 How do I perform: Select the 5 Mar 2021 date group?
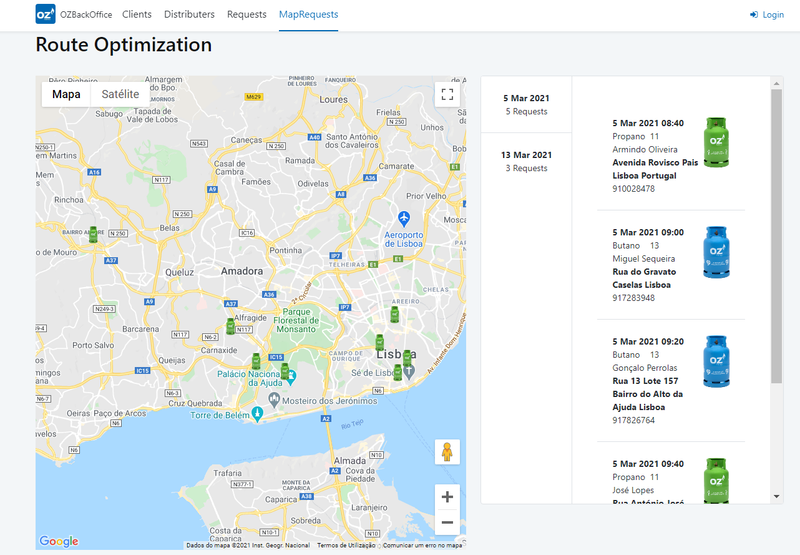point(527,105)
